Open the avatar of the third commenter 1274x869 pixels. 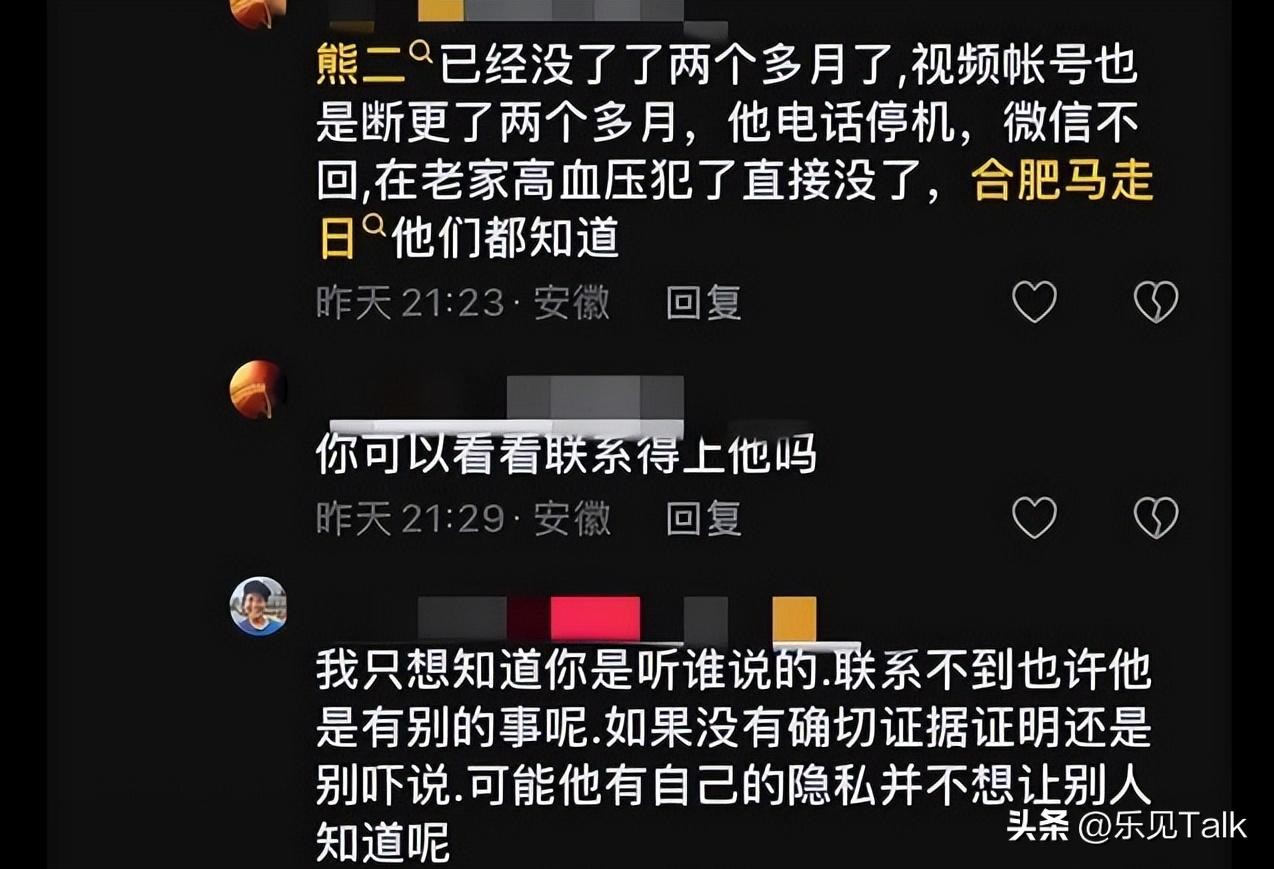(258, 606)
